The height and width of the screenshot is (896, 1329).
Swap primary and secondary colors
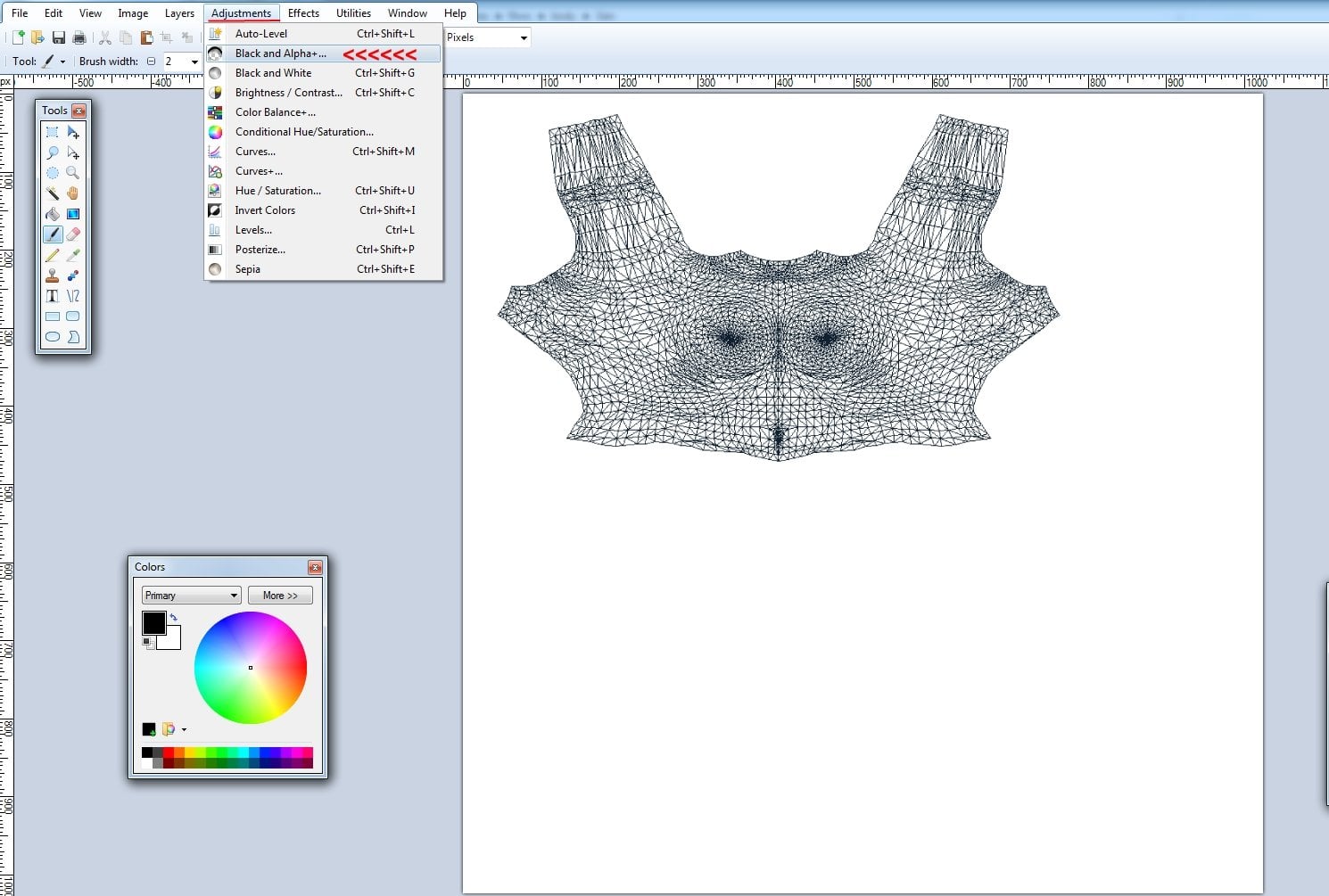tap(174, 617)
